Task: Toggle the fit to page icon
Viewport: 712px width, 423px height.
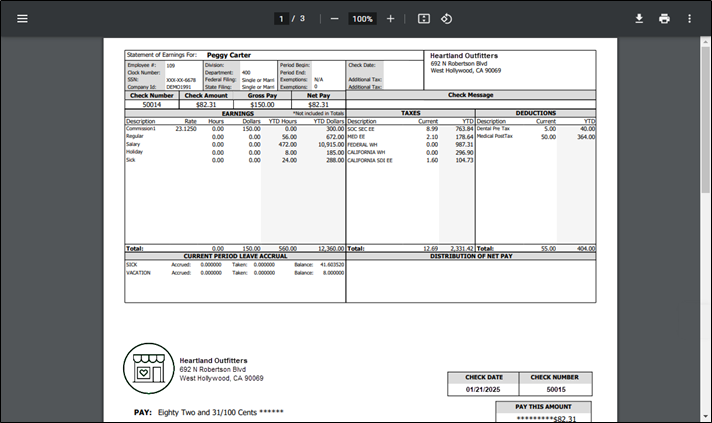Action: (x=424, y=19)
